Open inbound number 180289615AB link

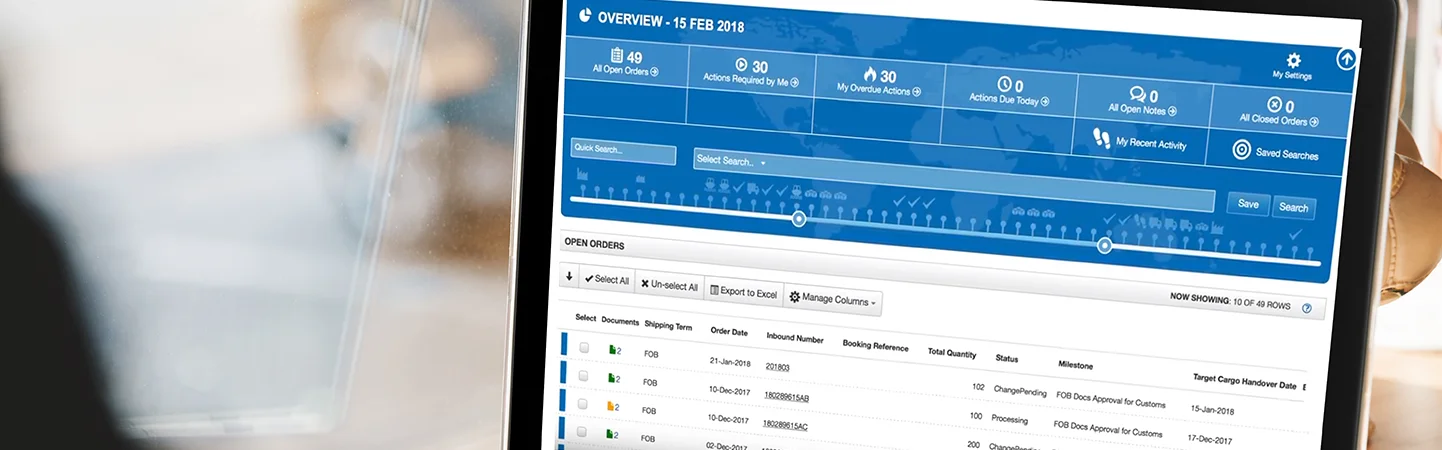786,396
